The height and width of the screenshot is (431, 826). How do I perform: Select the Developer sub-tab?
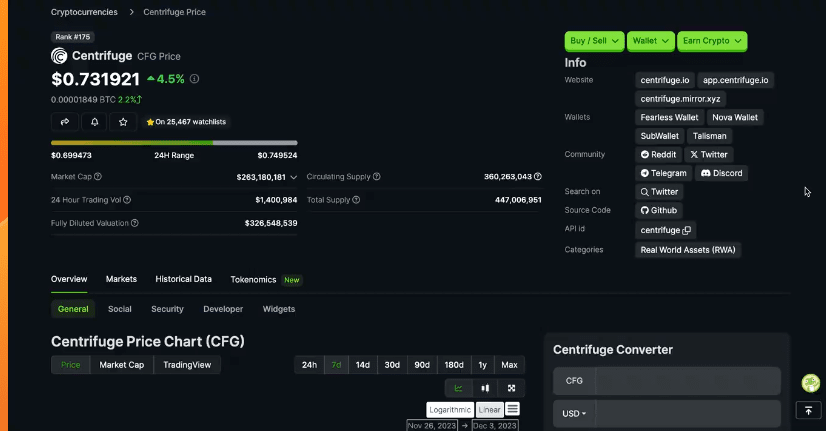tap(223, 309)
